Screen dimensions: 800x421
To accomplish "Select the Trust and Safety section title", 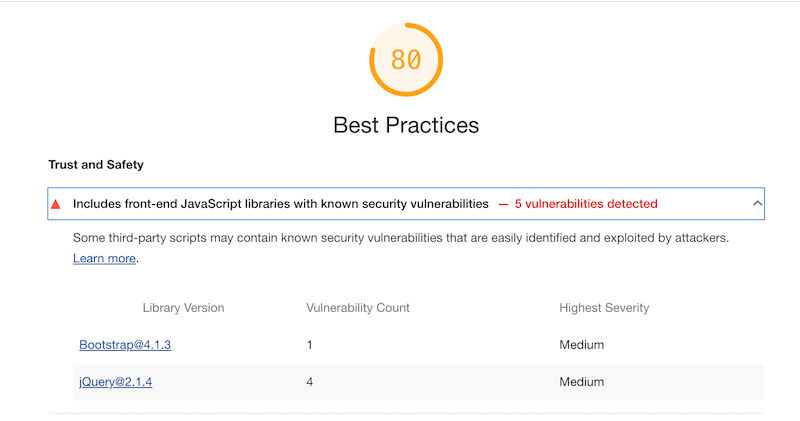I will [96, 165].
